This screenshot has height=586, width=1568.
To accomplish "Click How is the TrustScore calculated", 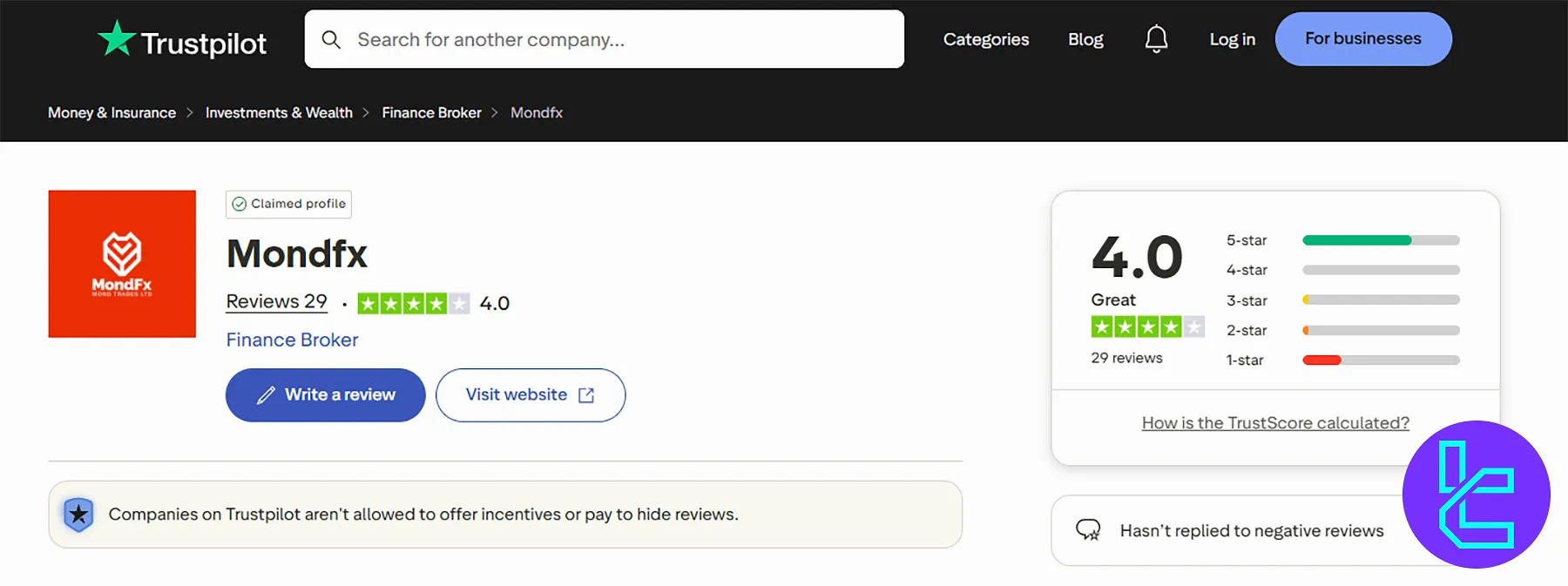I will [1274, 422].
